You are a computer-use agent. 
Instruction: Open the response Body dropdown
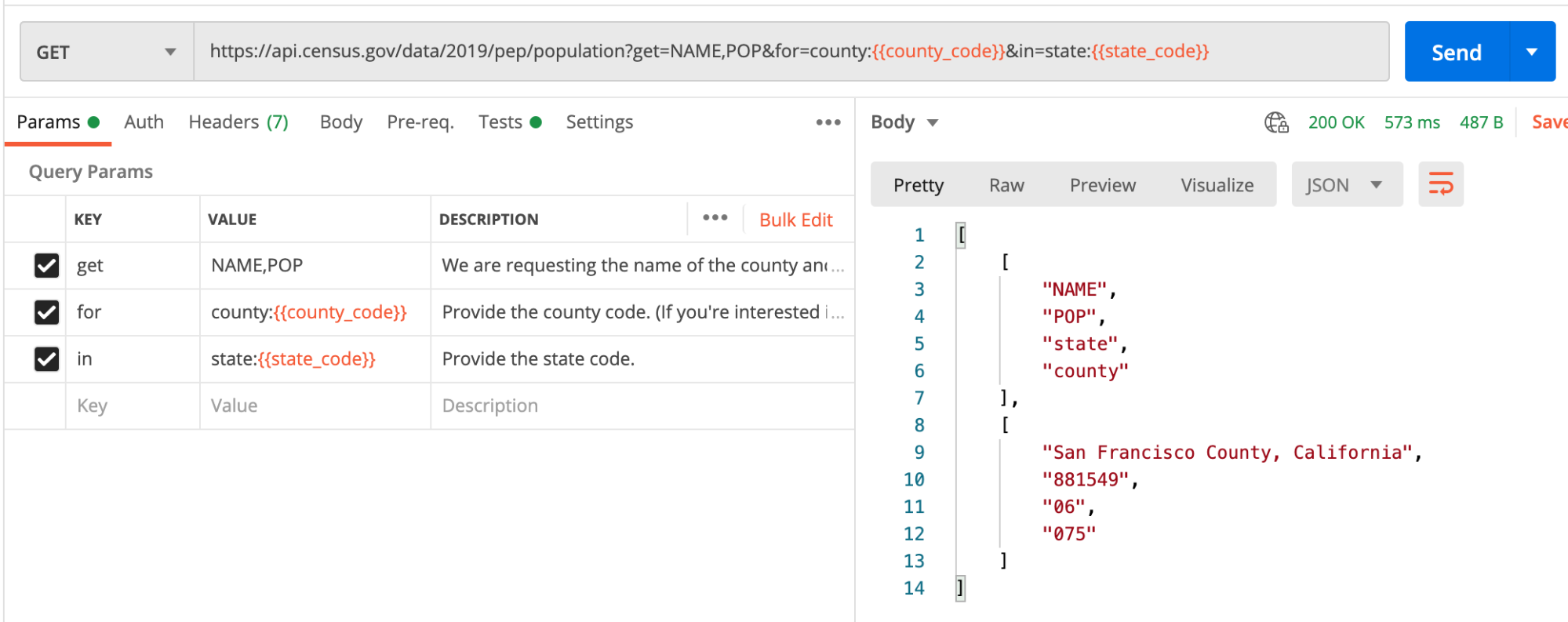point(904,122)
